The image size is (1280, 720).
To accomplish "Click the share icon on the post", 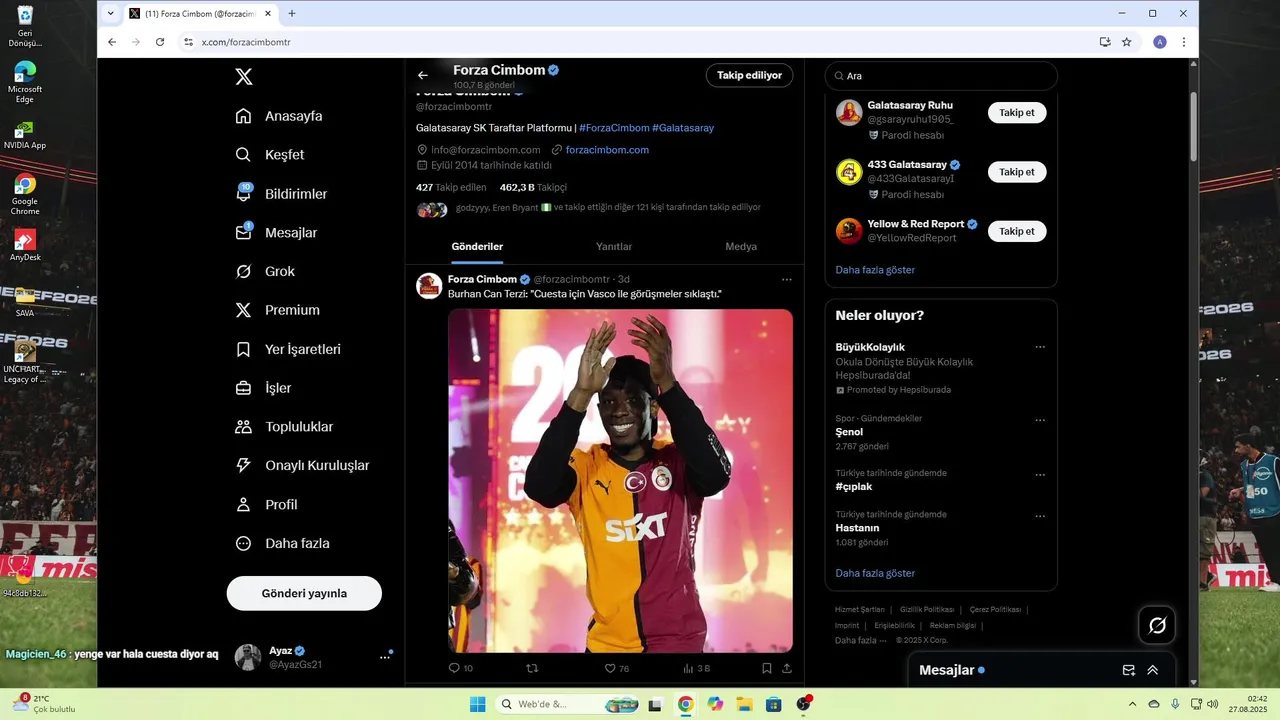I will [x=787, y=668].
